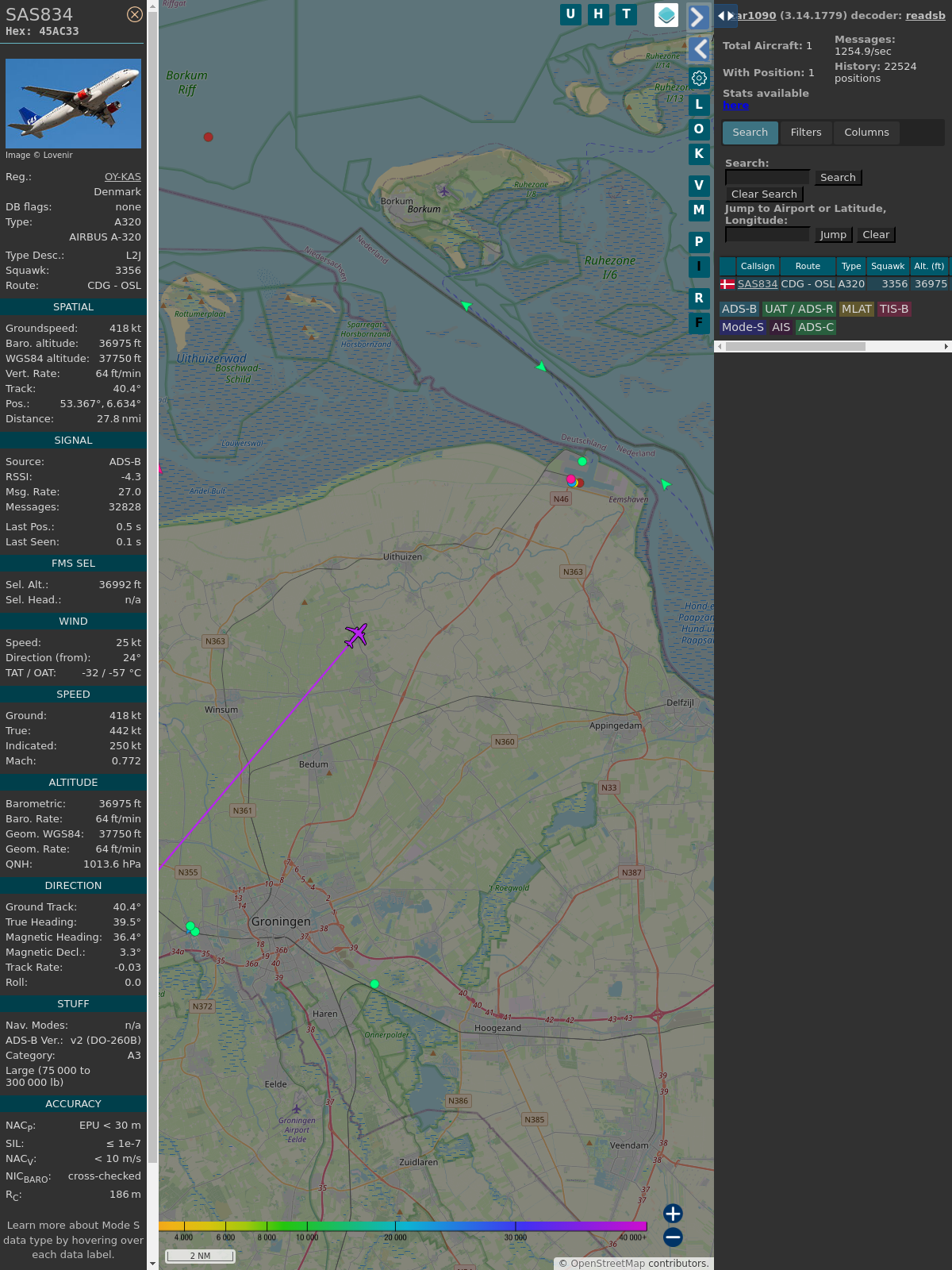
Task: Click the double-arrow sidebar toggle button
Action: coord(725,16)
